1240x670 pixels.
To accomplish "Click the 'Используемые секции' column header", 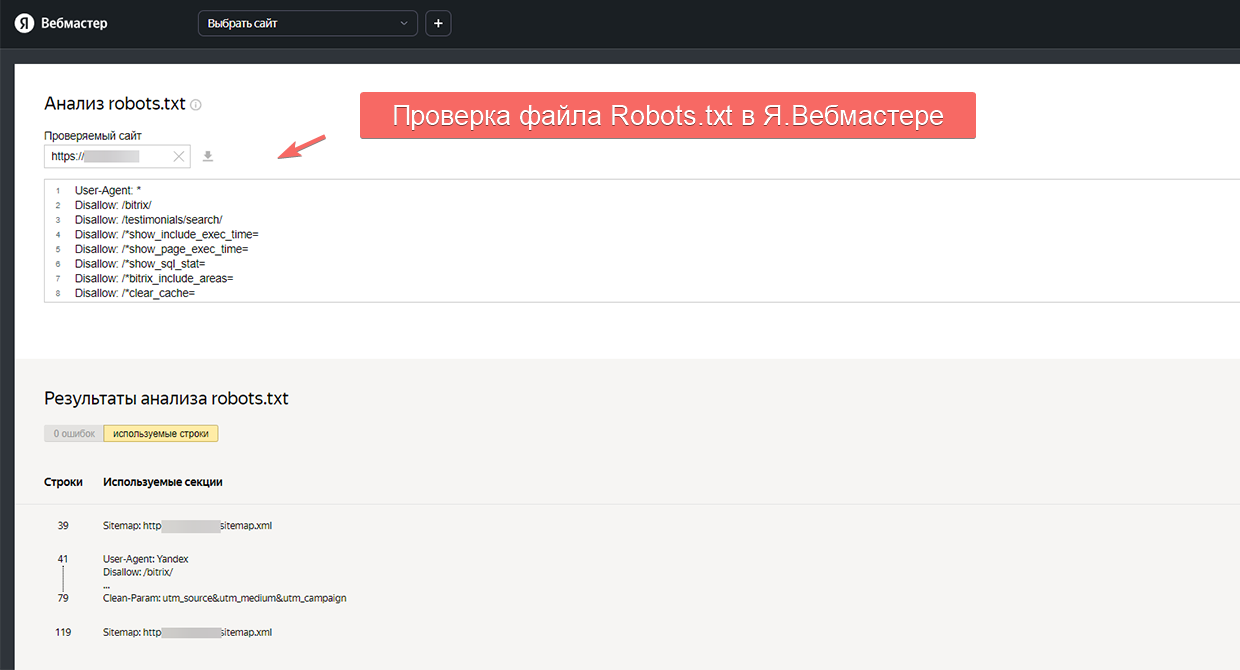I will 163,482.
